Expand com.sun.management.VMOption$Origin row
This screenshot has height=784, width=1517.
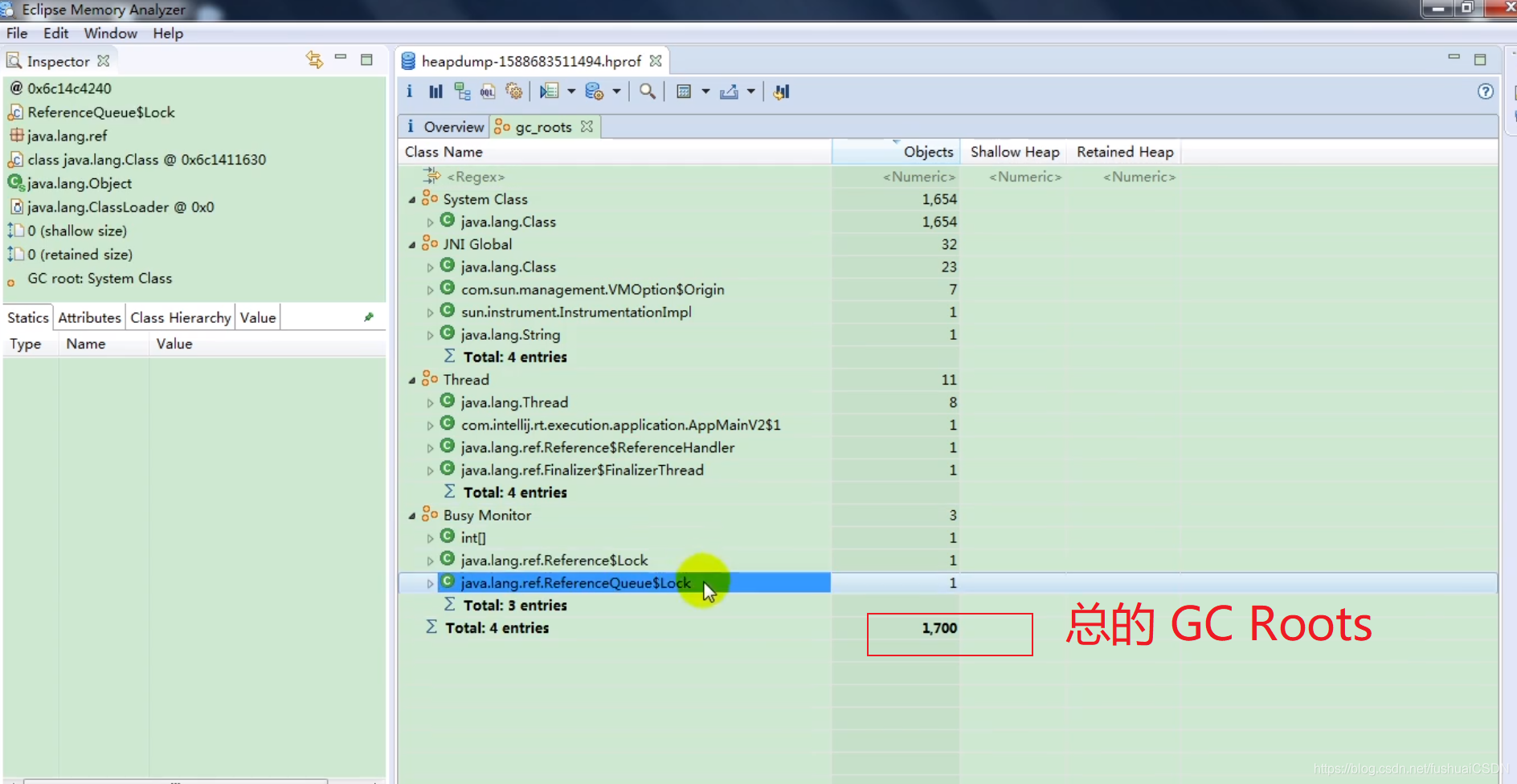[x=430, y=290]
